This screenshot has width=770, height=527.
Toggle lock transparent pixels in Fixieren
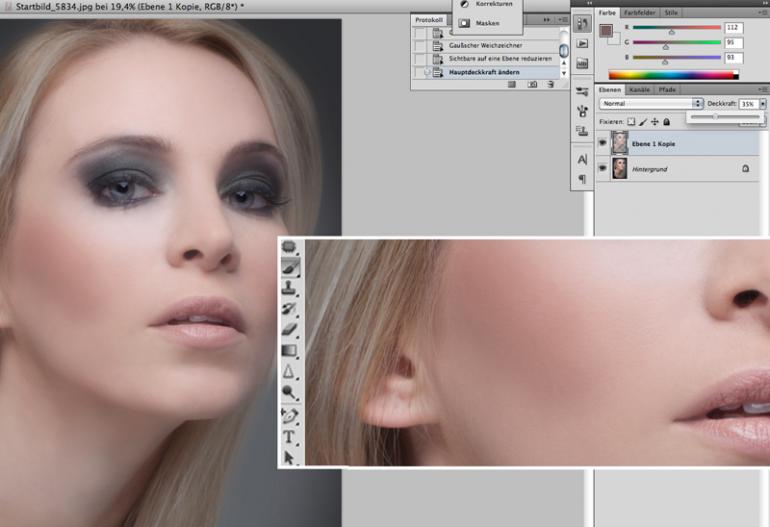click(x=631, y=121)
